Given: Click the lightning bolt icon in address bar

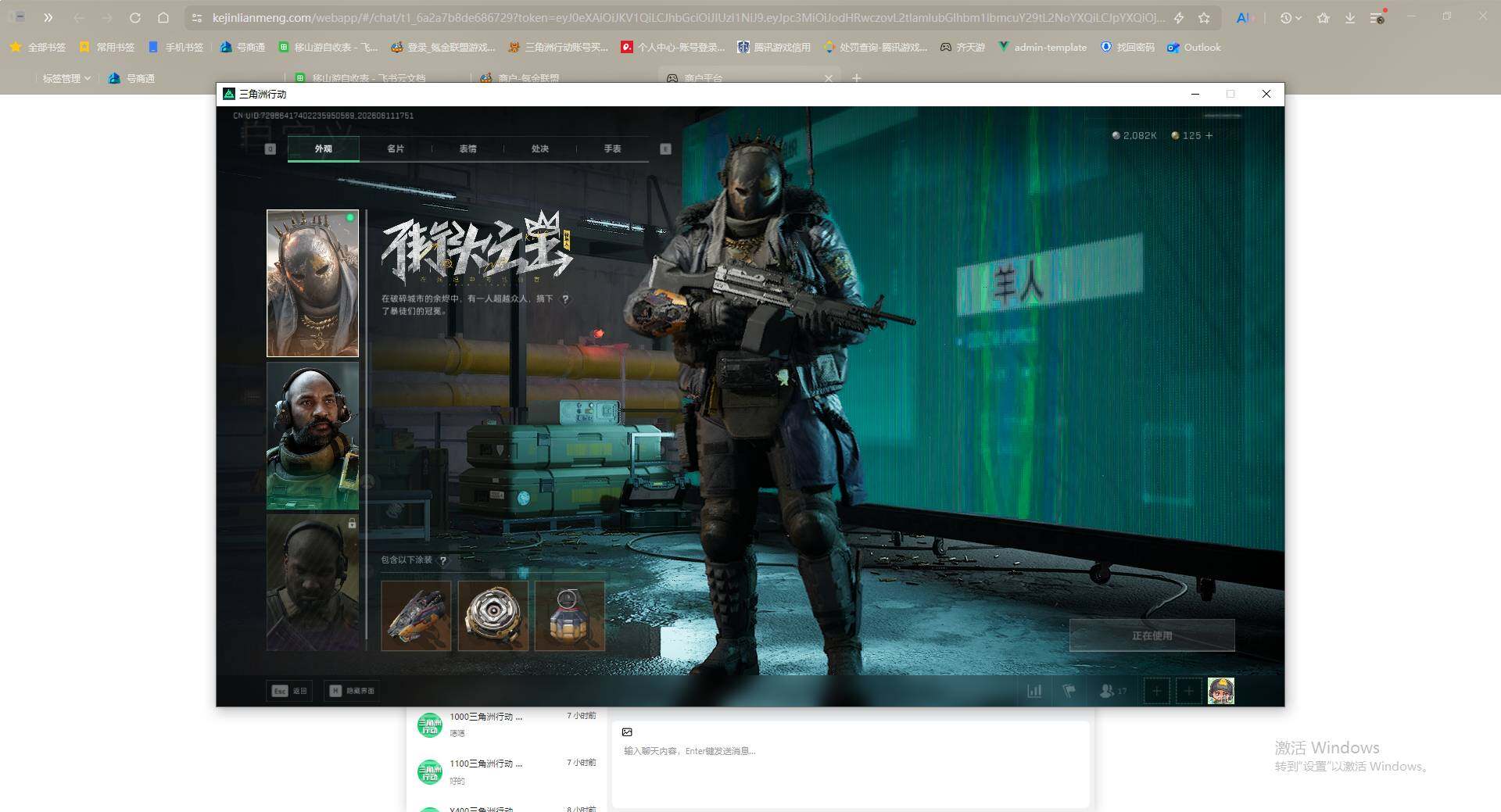Looking at the screenshot, I should pyautogui.click(x=1178, y=17).
